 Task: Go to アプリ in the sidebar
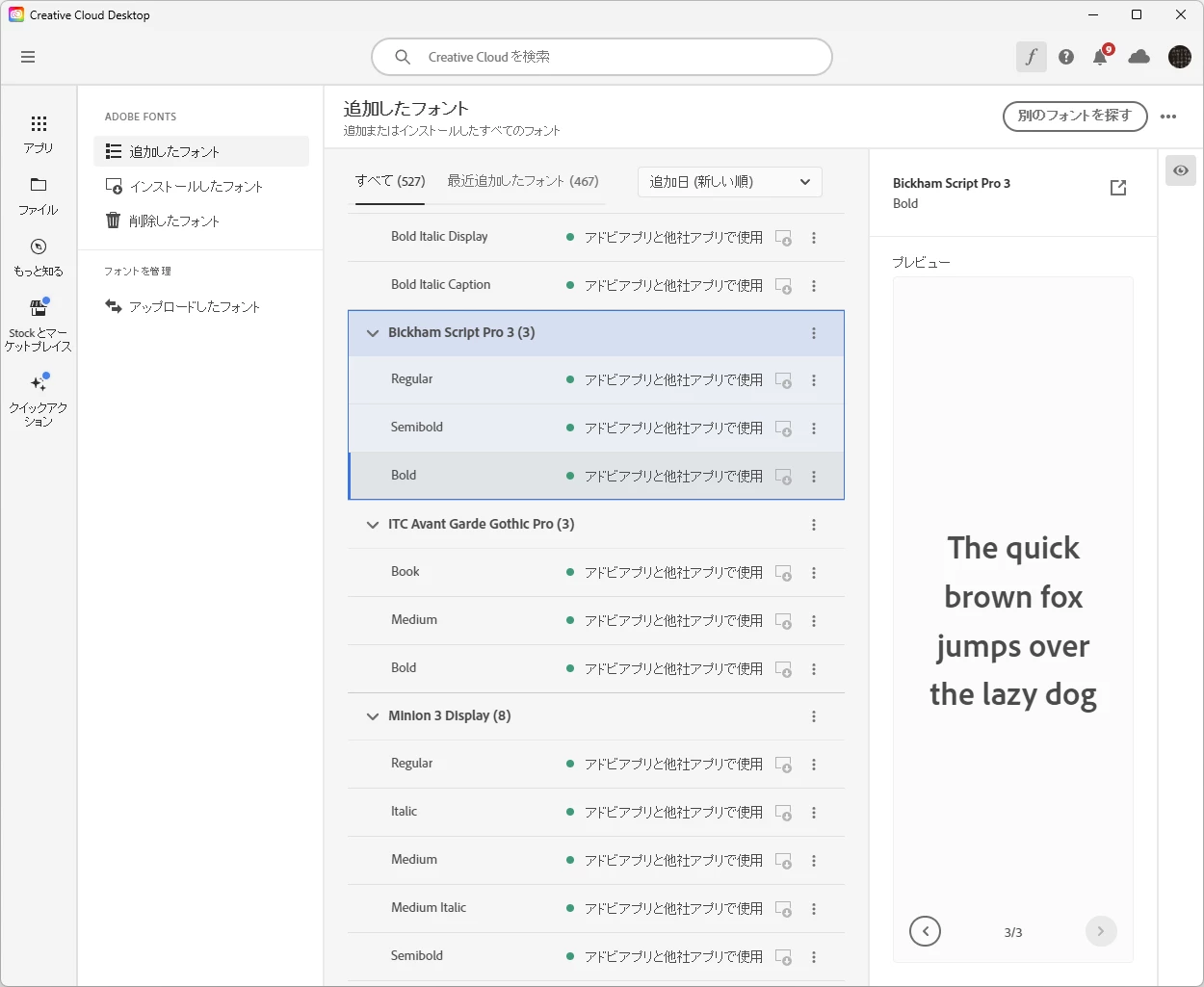coord(39,134)
